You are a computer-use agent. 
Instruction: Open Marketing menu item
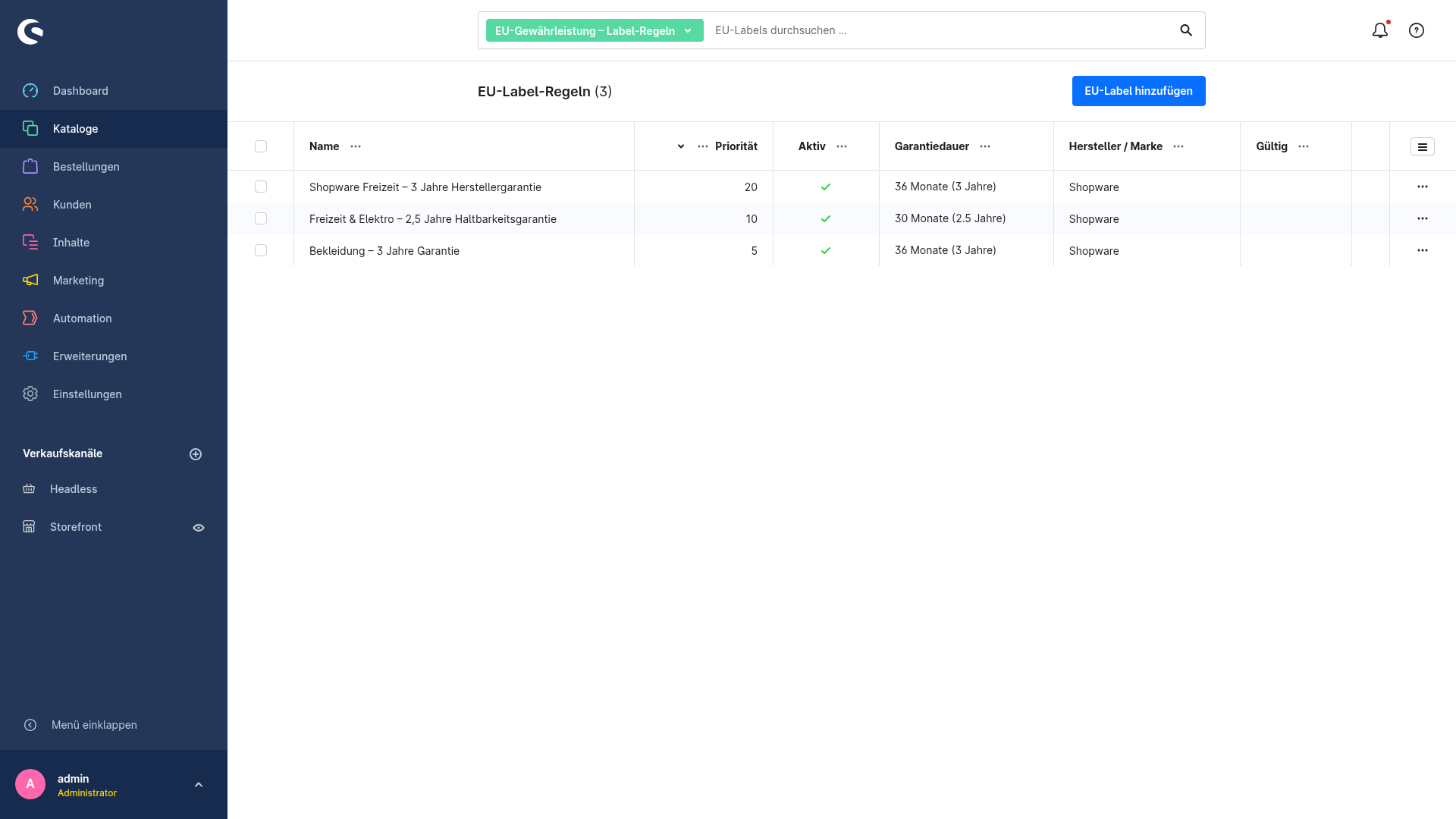pyautogui.click(x=114, y=281)
